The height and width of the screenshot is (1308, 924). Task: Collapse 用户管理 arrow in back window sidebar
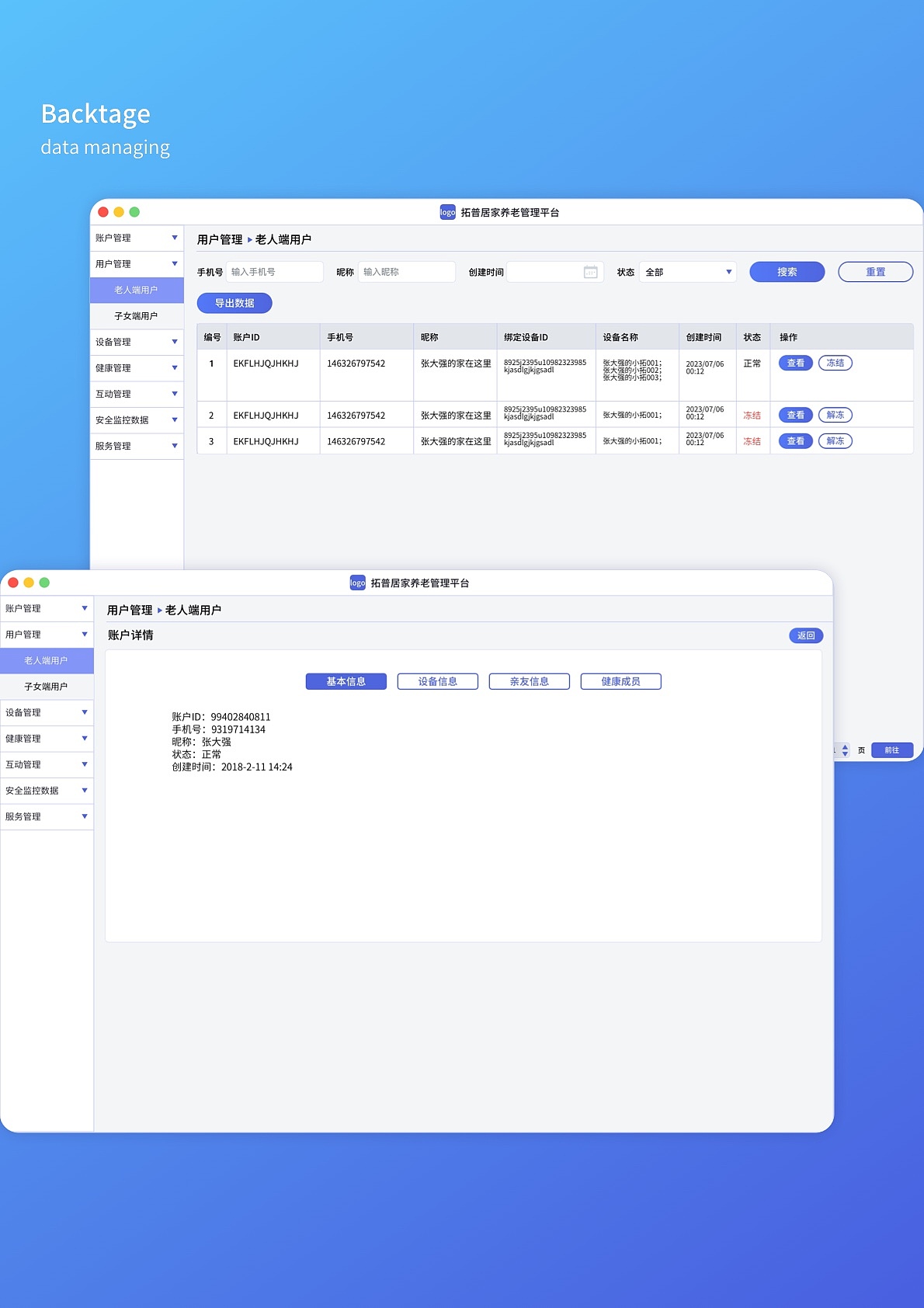point(175,264)
